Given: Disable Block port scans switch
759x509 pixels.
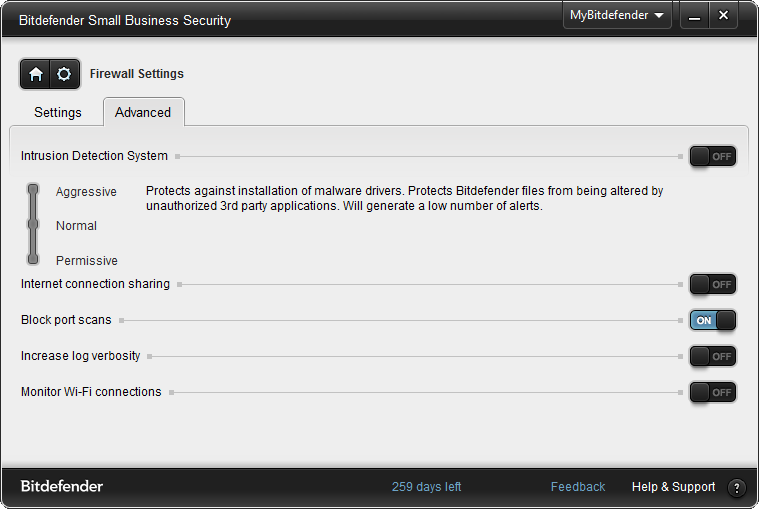Looking at the screenshot, I should tap(712, 320).
